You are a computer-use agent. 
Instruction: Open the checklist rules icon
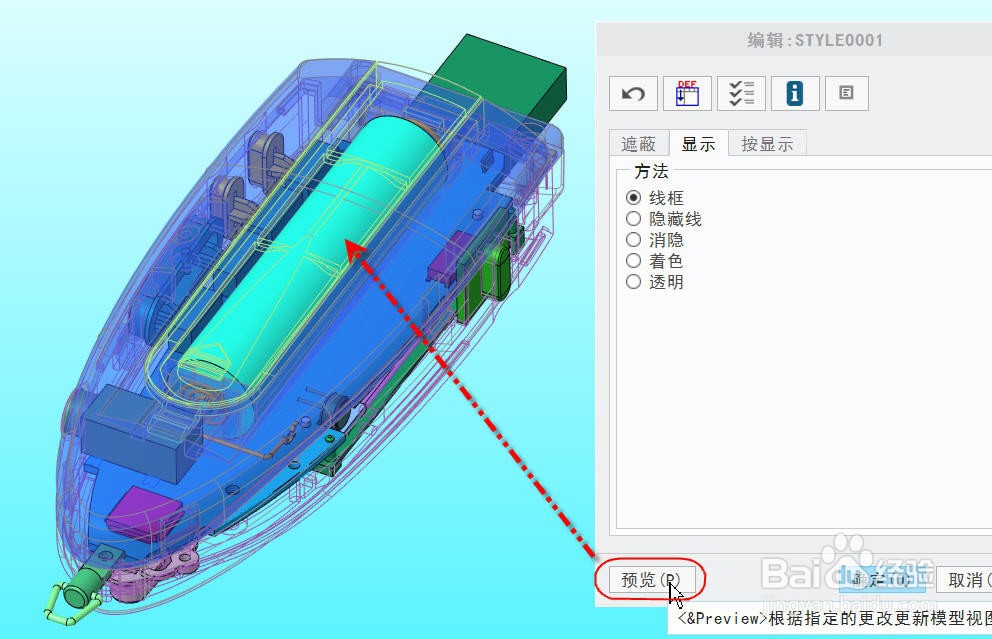click(741, 94)
